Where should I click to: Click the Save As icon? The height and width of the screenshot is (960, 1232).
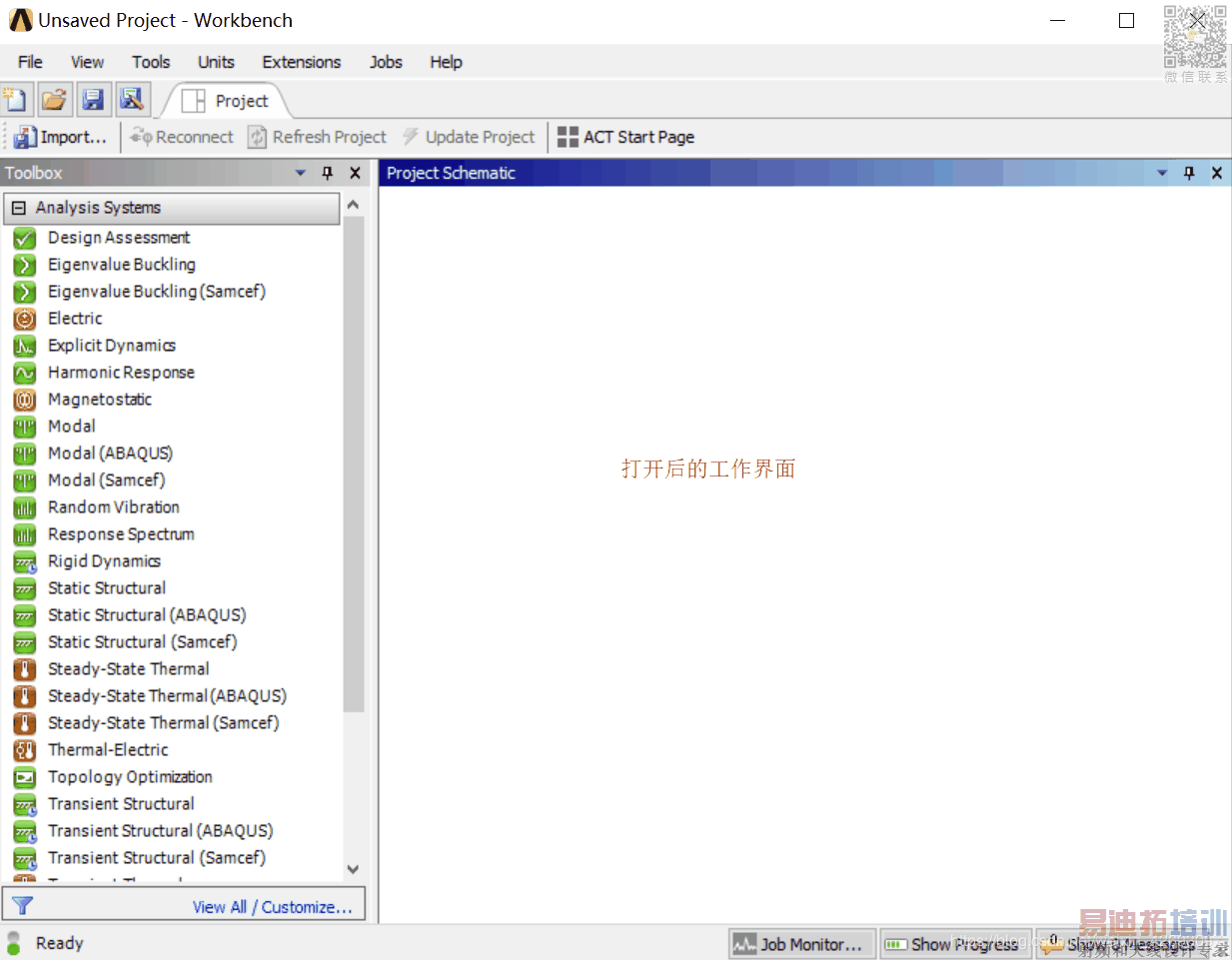pos(132,99)
